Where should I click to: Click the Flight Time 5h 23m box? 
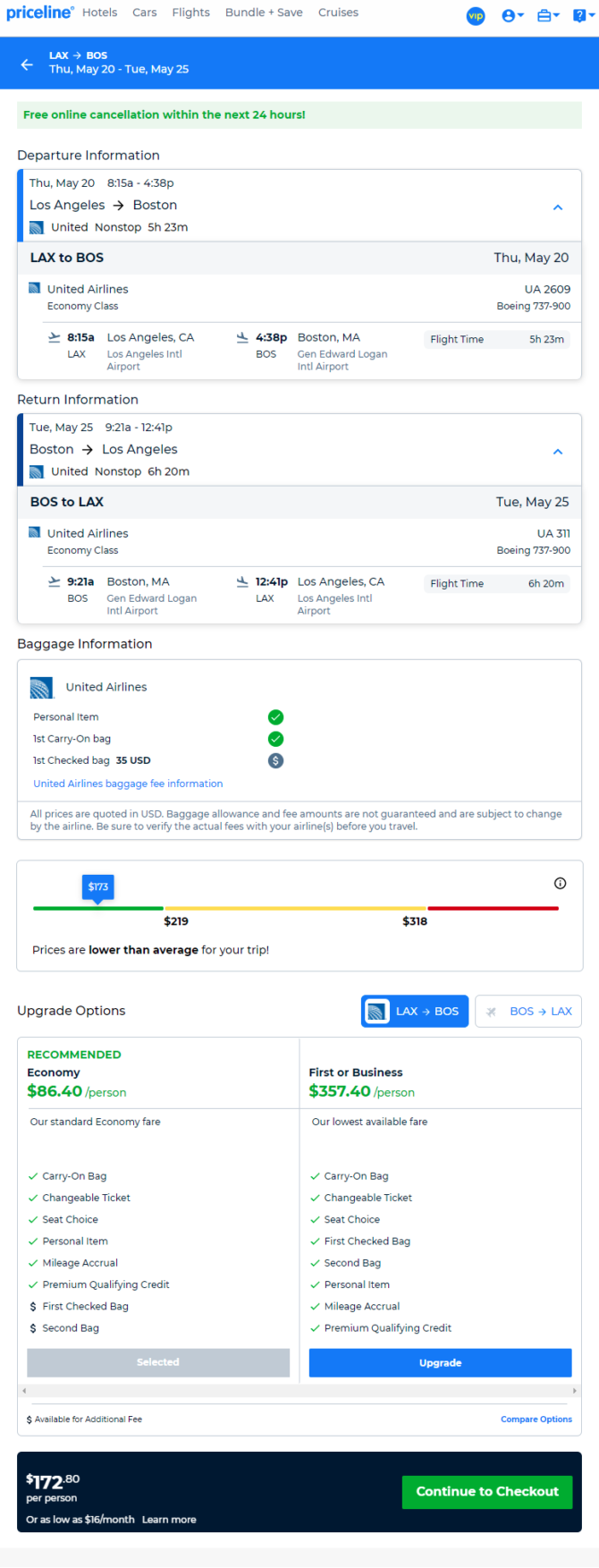[496, 339]
